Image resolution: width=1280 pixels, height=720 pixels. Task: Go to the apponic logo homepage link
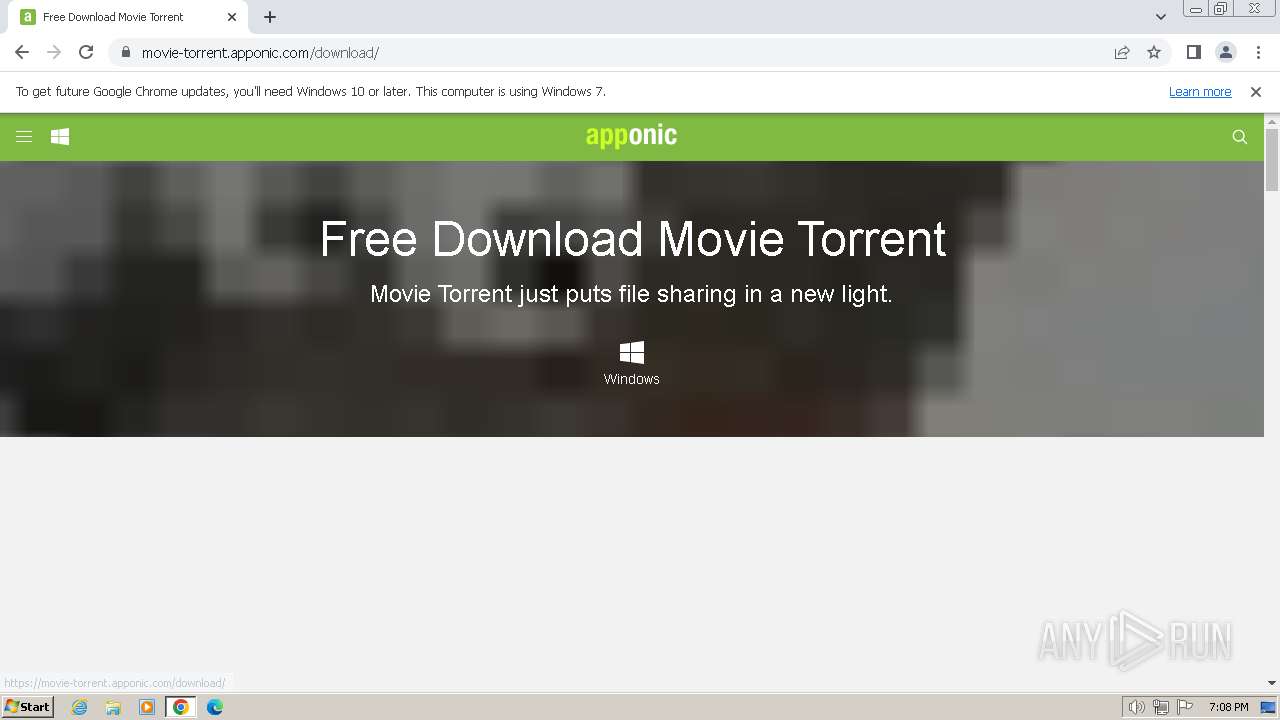pyautogui.click(x=631, y=136)
